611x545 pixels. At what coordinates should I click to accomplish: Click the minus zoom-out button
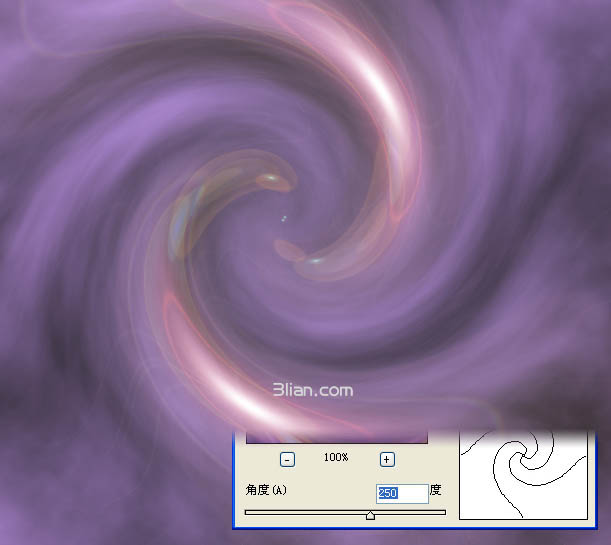287,460
